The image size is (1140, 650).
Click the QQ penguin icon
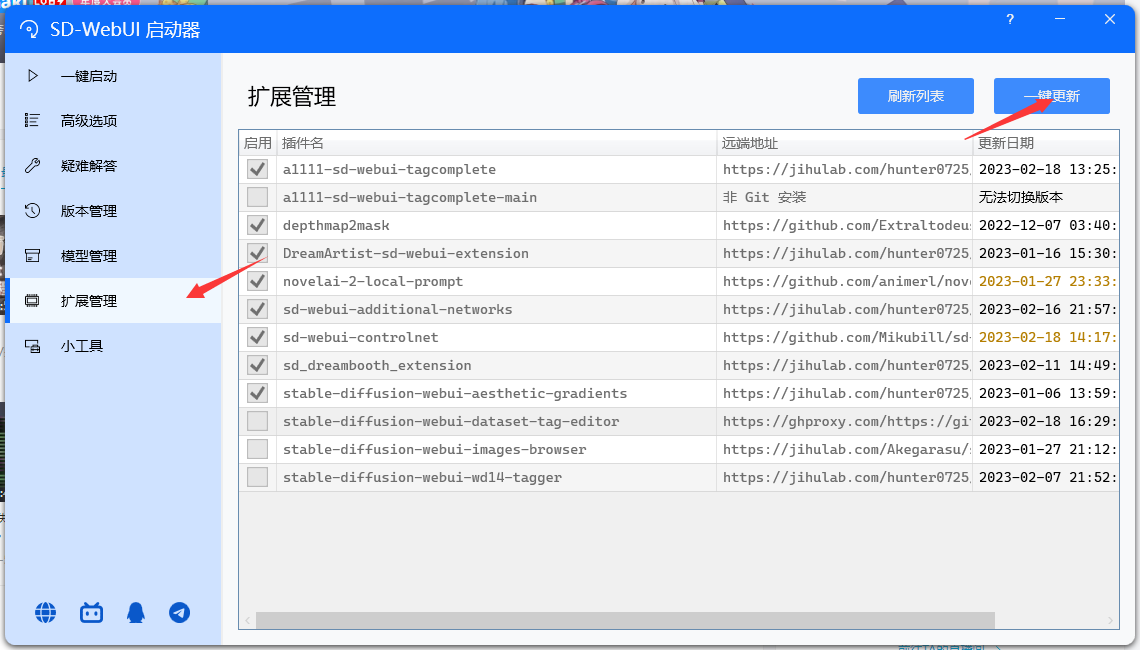136,613
